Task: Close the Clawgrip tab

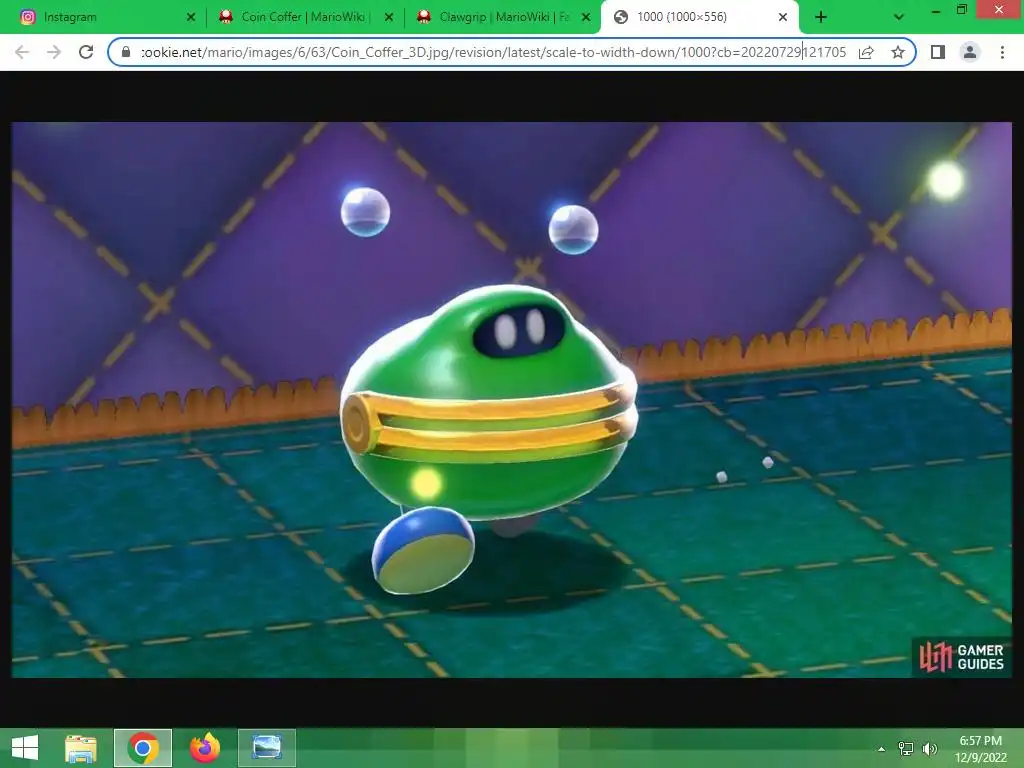Action: (586, 18)
